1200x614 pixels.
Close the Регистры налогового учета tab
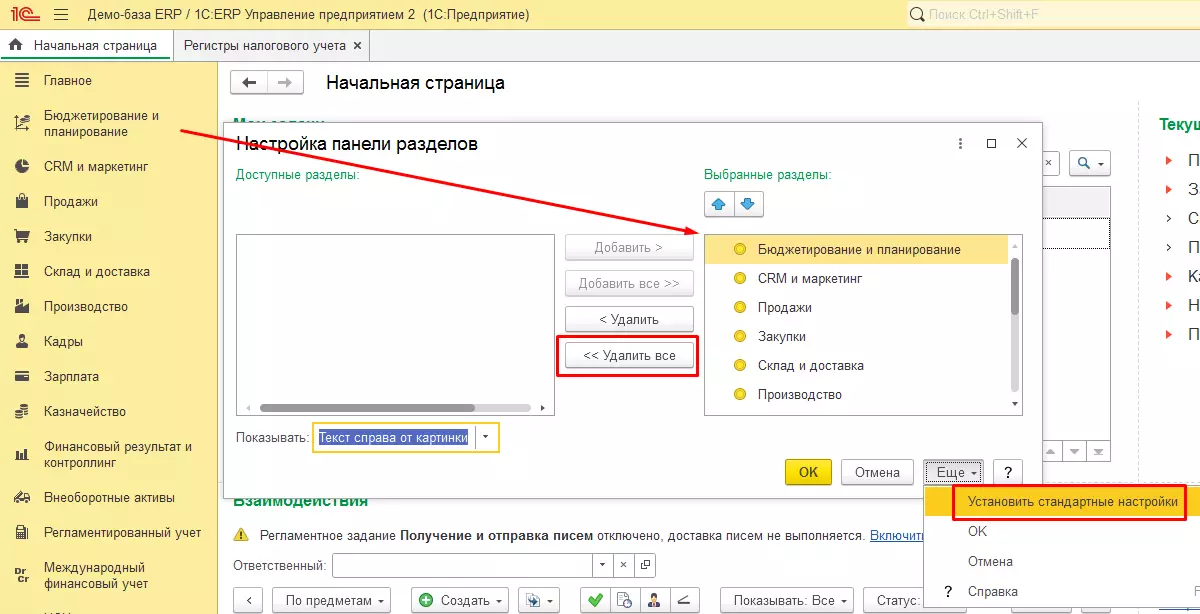pyautogui.click(x=358, y=46)
